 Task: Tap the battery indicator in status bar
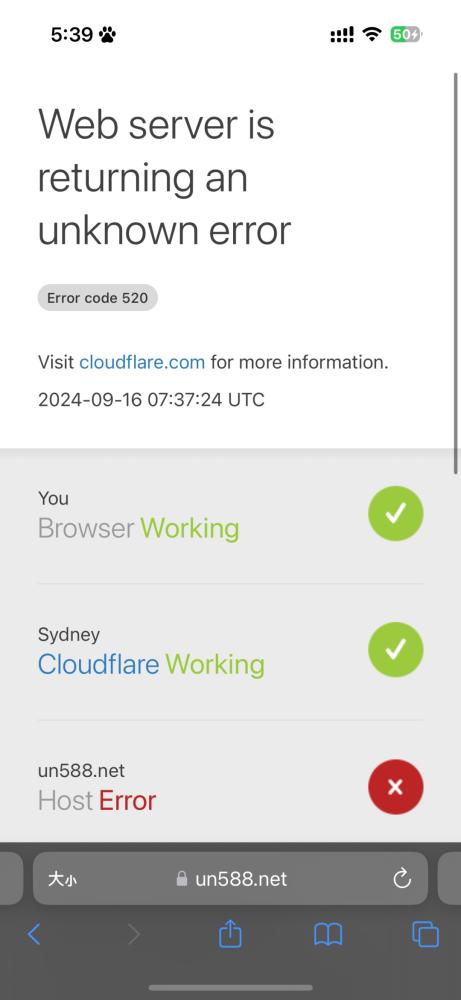tap(406, 34)
